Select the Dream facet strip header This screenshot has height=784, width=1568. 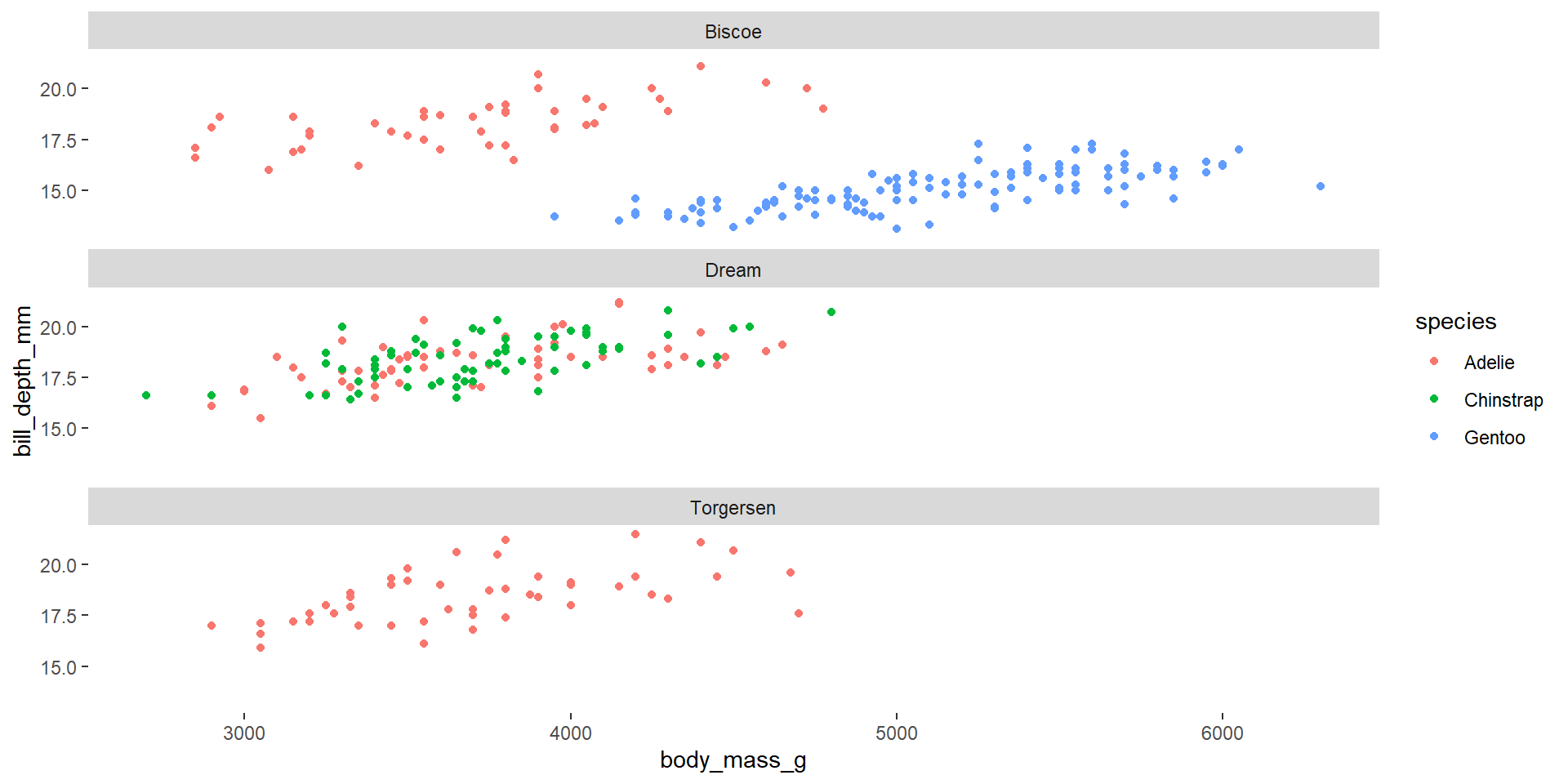tap(733, 270)
